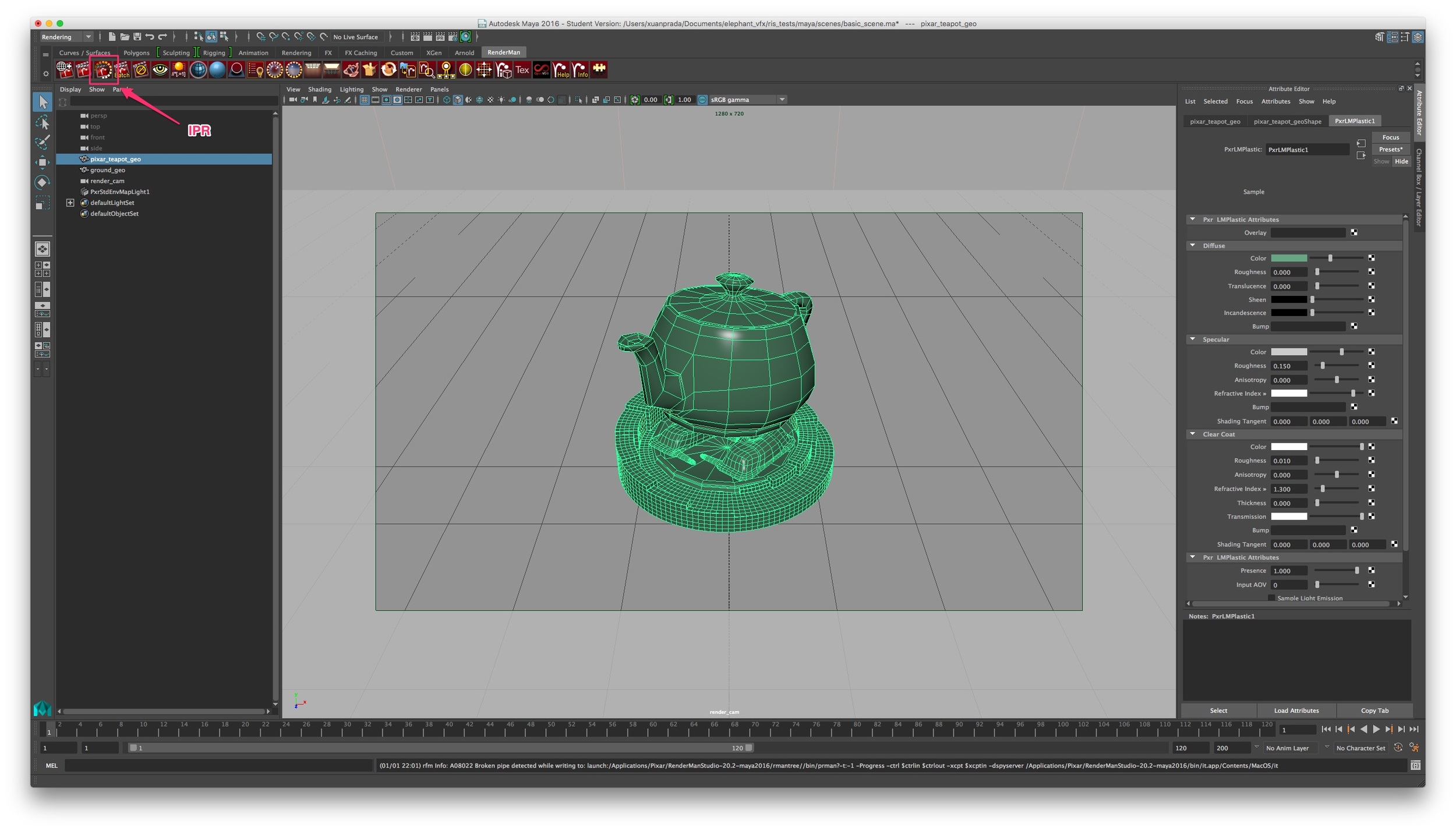Click the RenderMan Tex shelf icon
This screenshot has height=831, width=1456.
coord(522,70)
